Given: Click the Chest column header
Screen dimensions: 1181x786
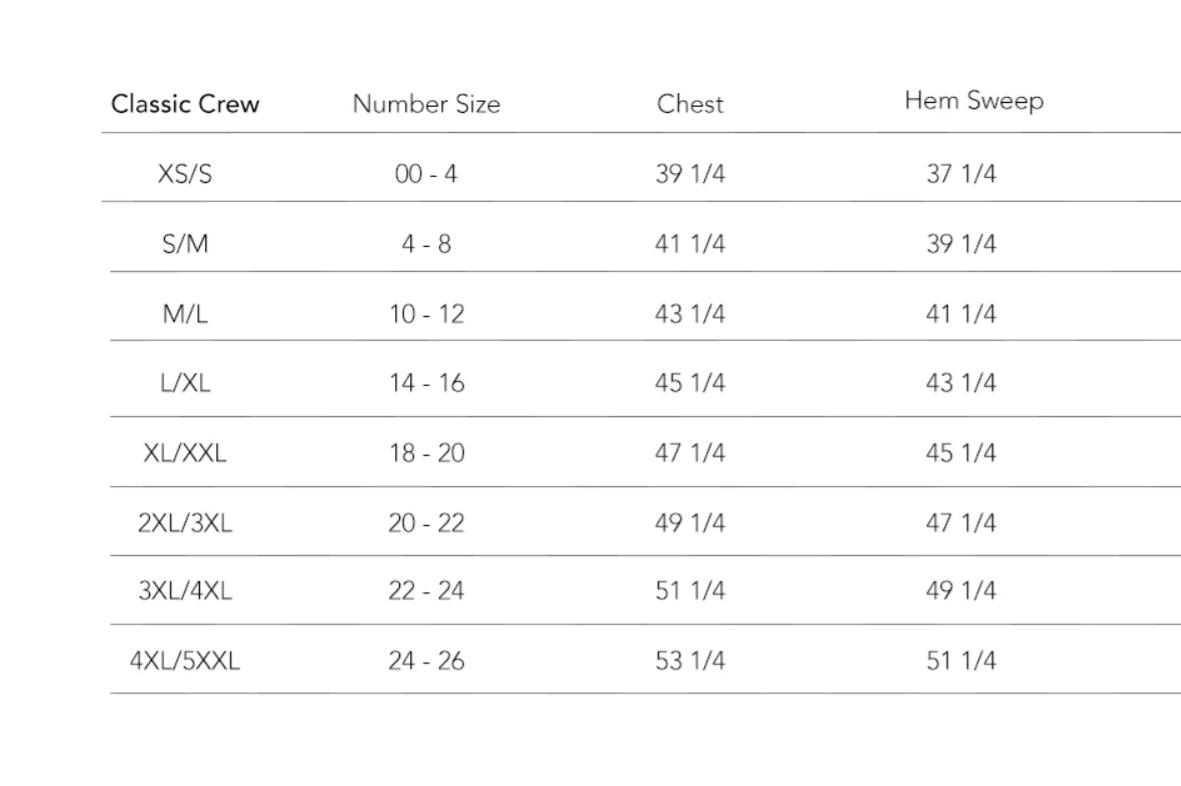Looking at the screenshot, I should pos(690,103).
